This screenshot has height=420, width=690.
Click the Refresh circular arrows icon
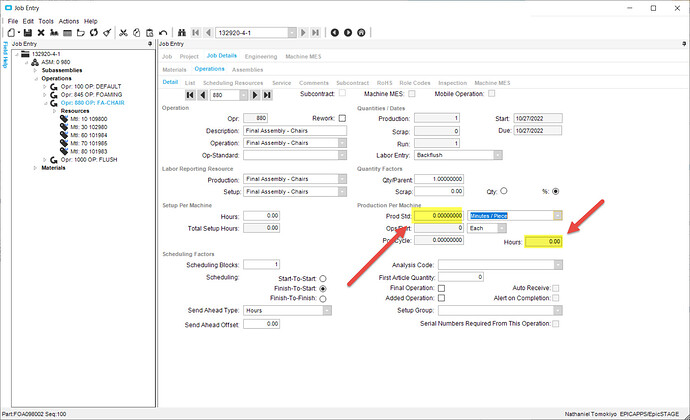pyautogui.click(x=94, y=33)
